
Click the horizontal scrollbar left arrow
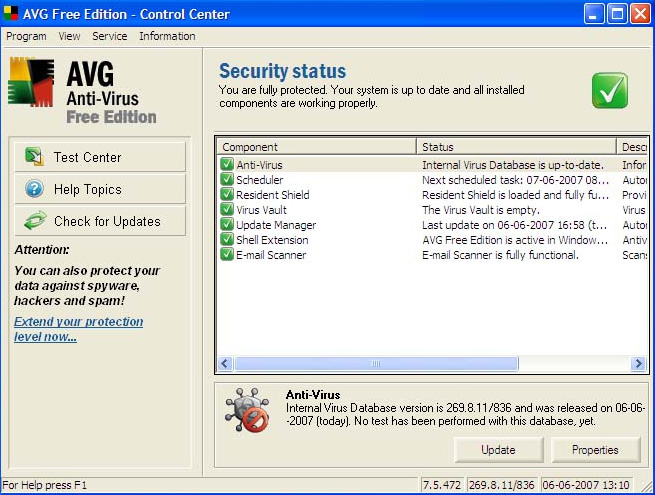[x=225, y=363]
